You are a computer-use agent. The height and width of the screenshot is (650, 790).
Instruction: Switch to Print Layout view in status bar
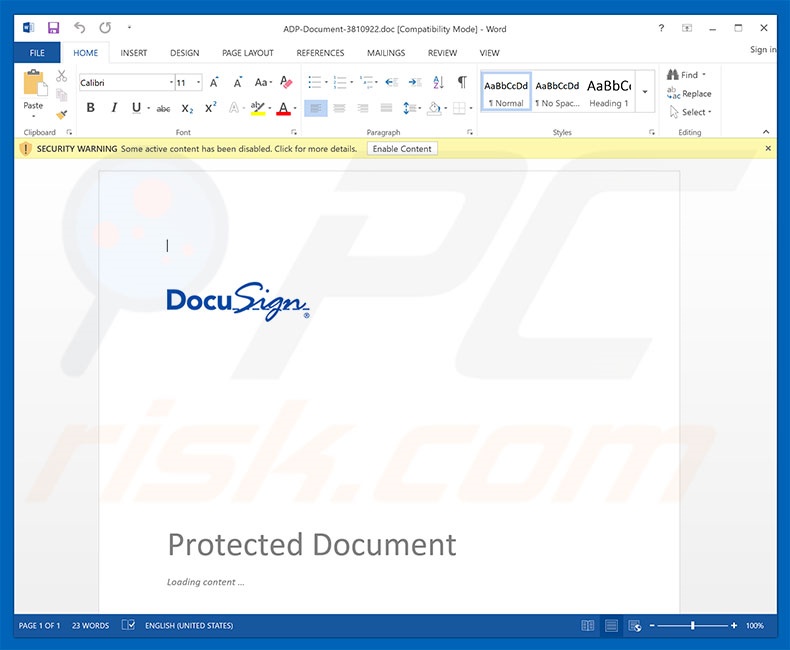[x=611, y=626]
